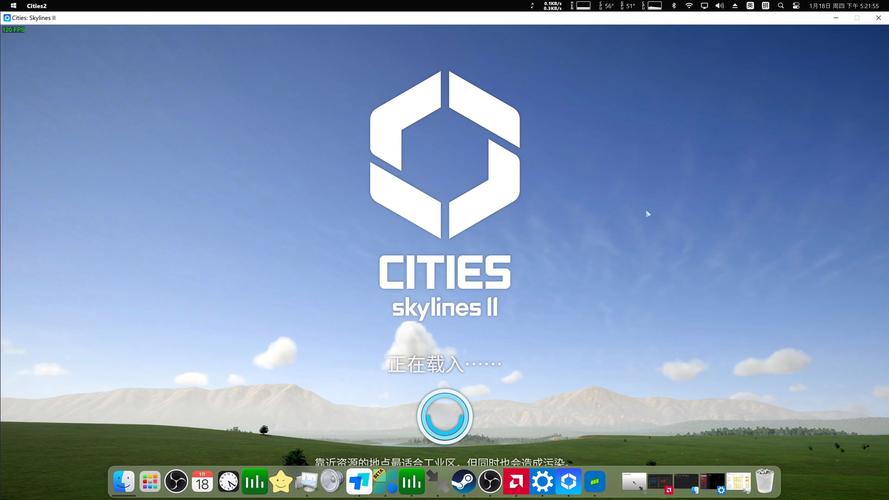This screenshot has width=889, height=500.
Task: Open the volume control in menu bar
Action: coord(719,5)
